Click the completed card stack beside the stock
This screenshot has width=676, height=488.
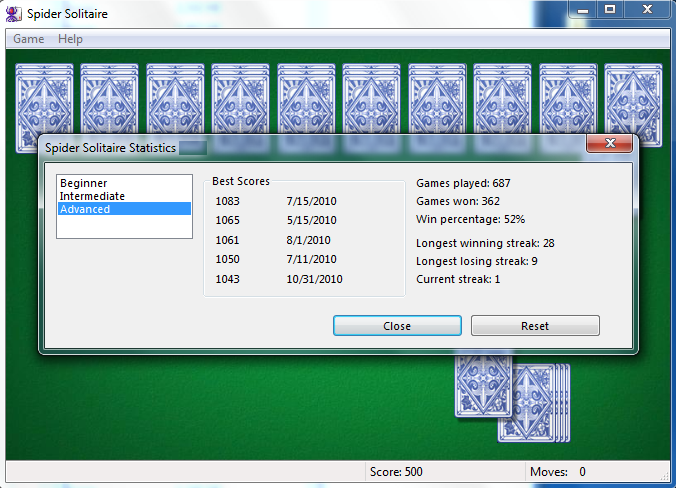(483, 385)
